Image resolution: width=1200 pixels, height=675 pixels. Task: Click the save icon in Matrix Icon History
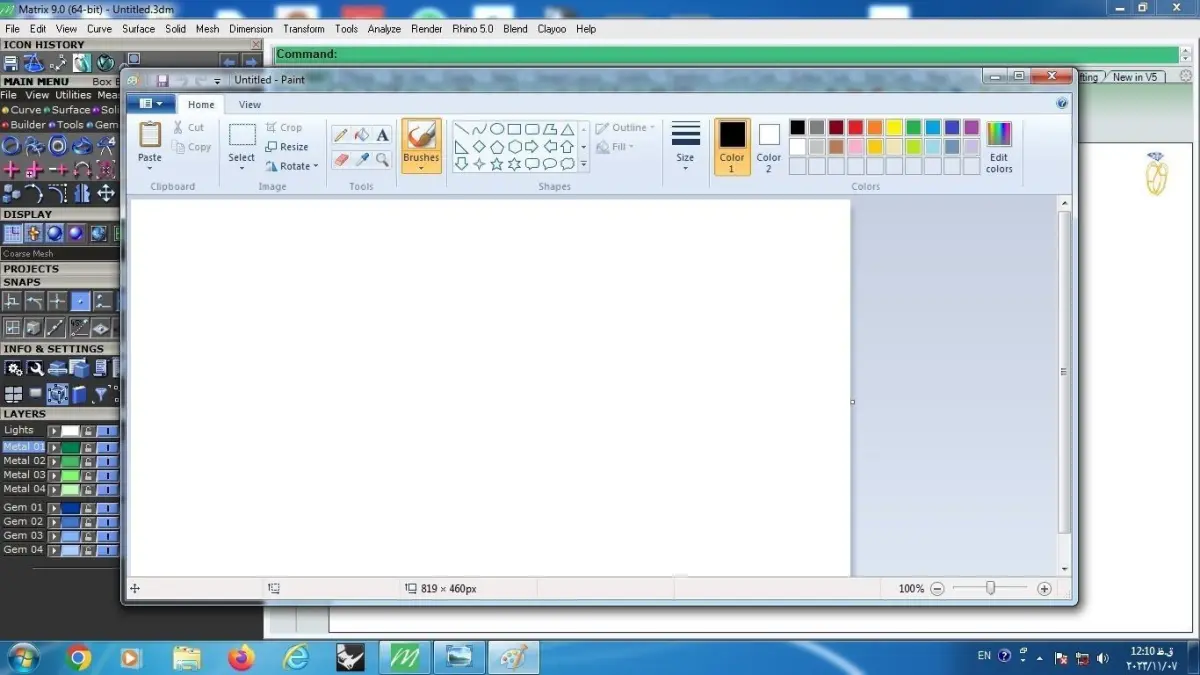(x=11, y=63)
